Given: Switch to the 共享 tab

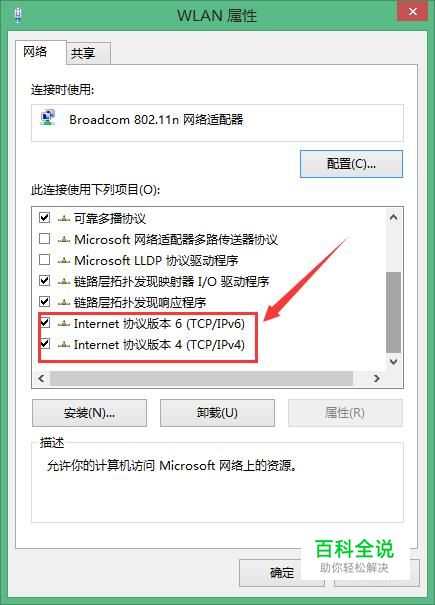Looking at the screenshot, I should pos(89,53).
